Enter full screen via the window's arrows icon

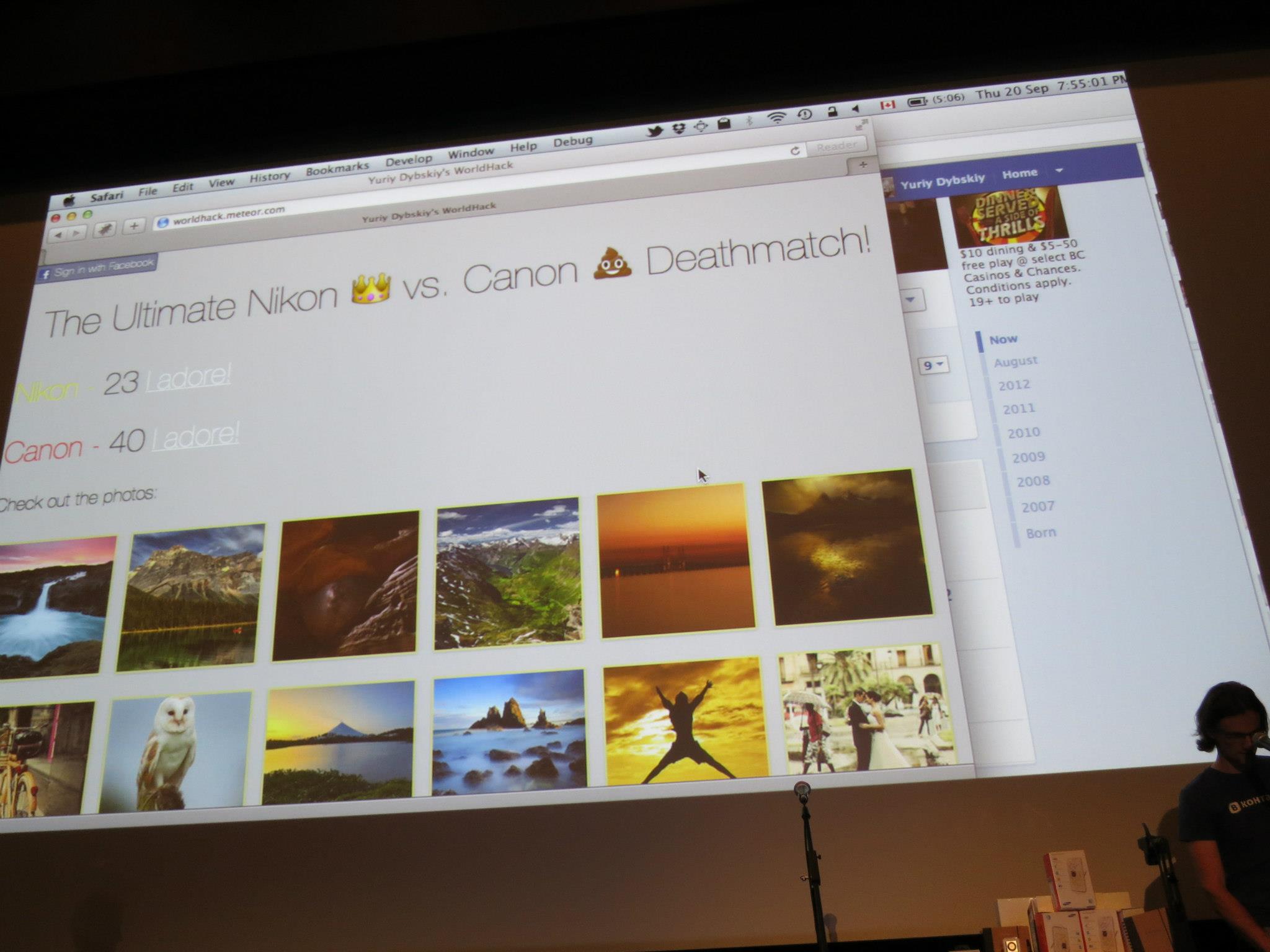click(x=861, y=126)
